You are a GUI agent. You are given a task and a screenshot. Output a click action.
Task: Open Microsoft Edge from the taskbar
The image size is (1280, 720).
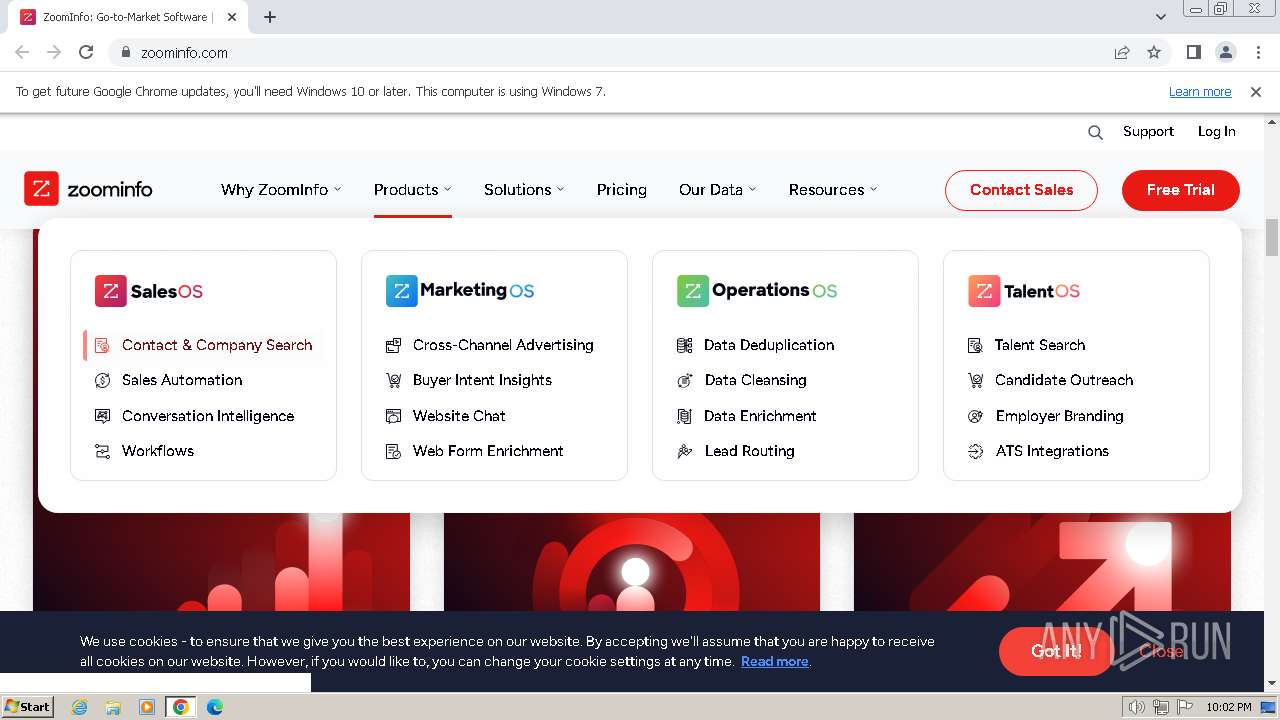click(x=214, y=707)
